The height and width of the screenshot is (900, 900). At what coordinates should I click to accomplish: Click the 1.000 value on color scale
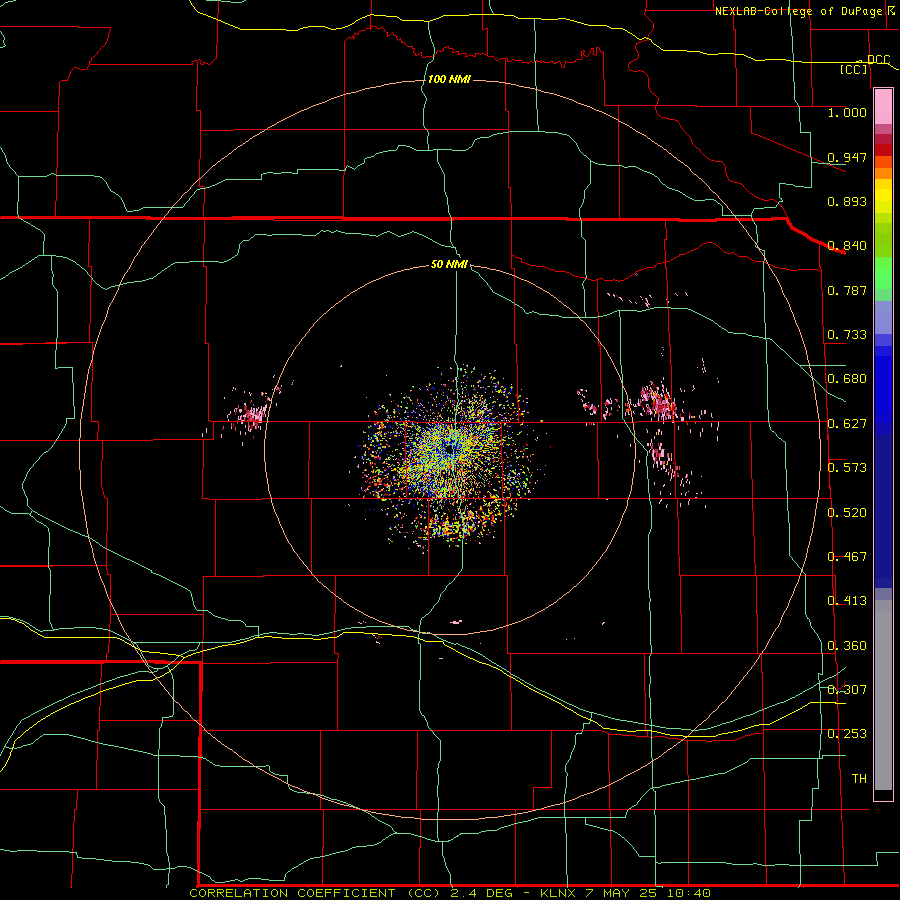point(847,112)
